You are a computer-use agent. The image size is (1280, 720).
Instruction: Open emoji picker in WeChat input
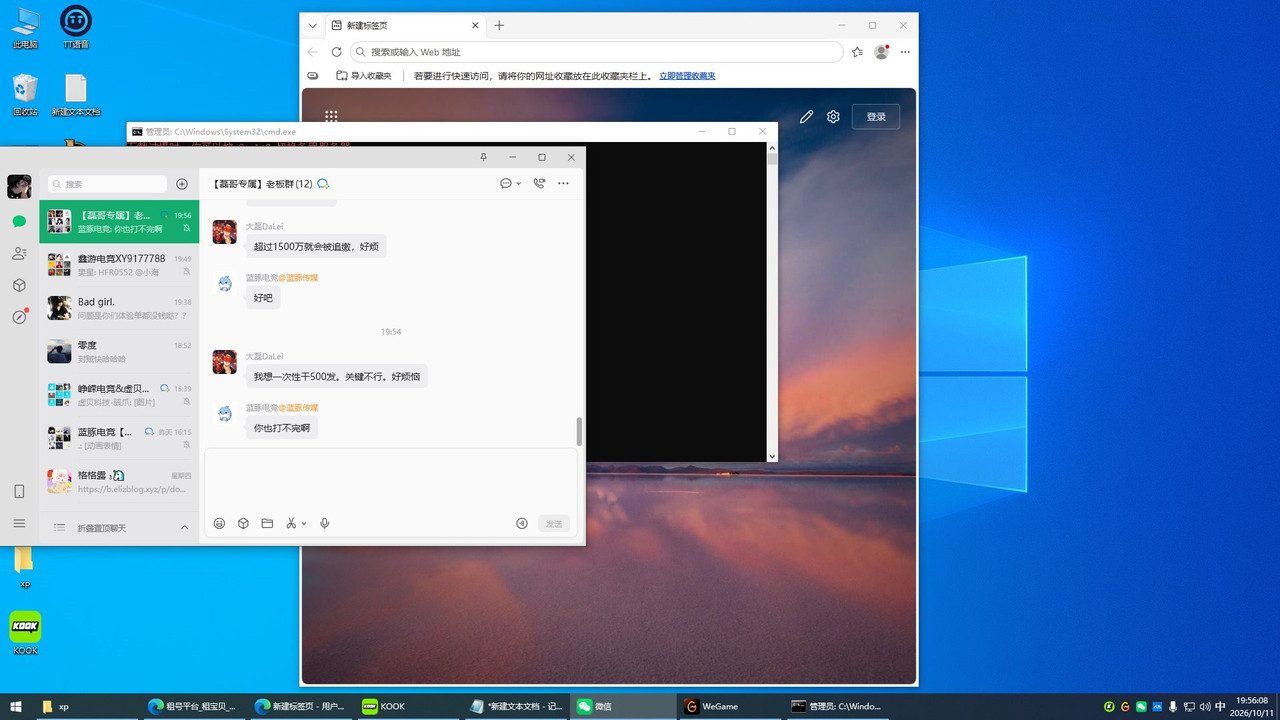click(220, 523)
